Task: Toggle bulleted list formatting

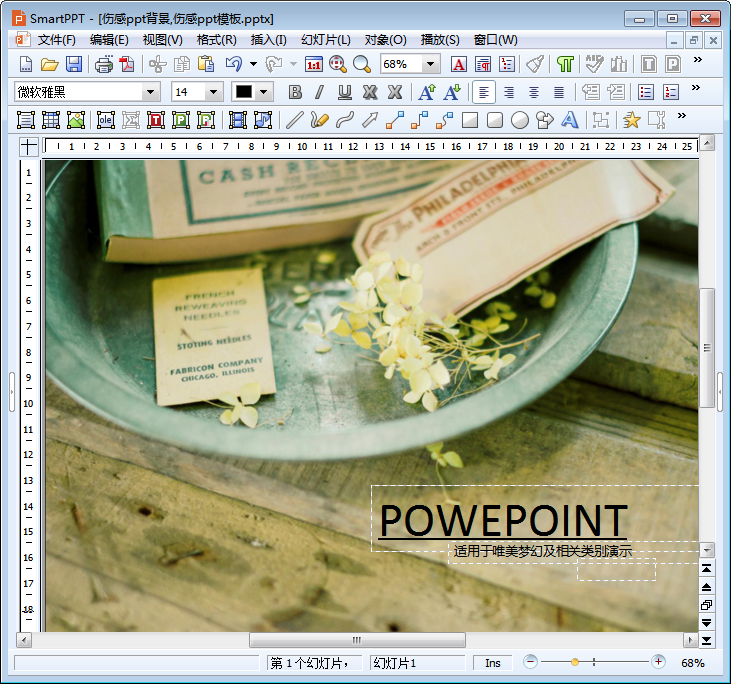Action: coord(646,92)
